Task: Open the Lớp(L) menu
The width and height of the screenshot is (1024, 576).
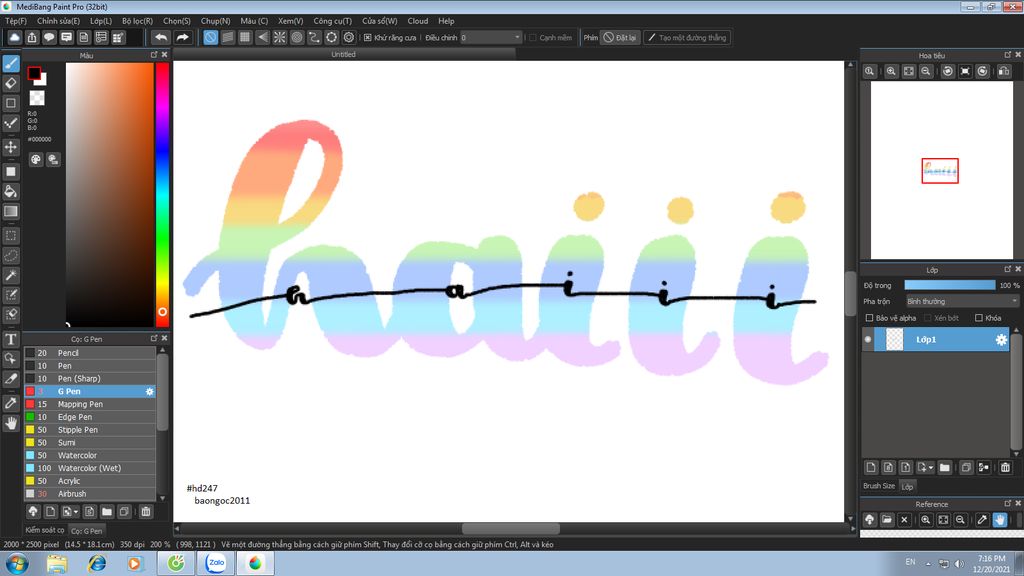Action: pos(101,21)
